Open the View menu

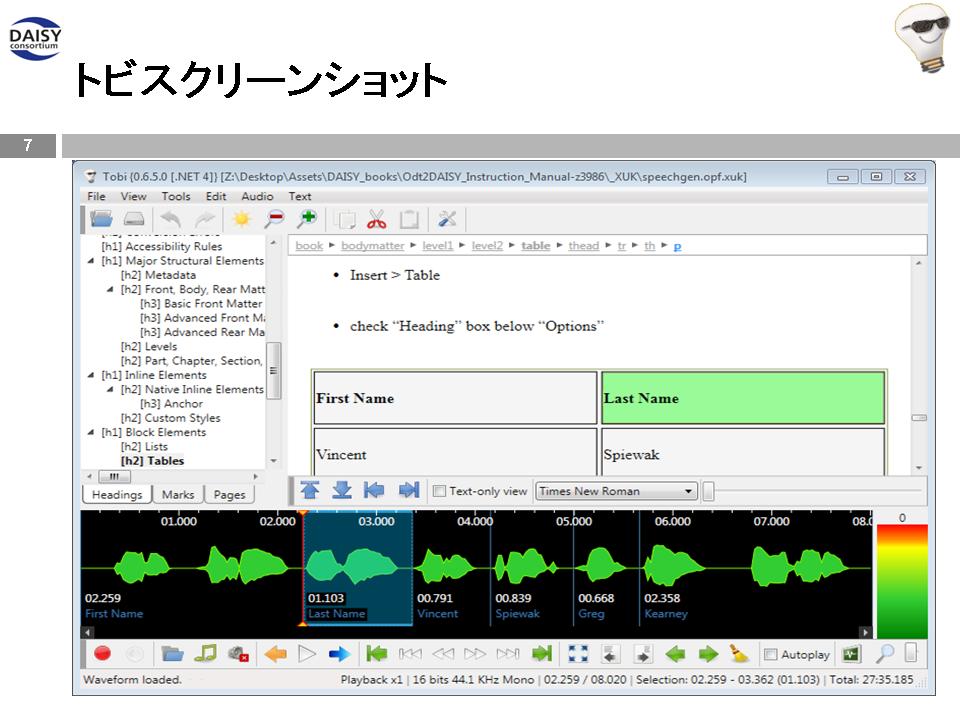(x=133, y=197)
